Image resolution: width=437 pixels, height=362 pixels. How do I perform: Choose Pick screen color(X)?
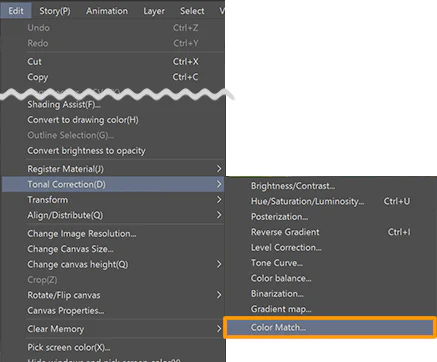tap(113, 347)
